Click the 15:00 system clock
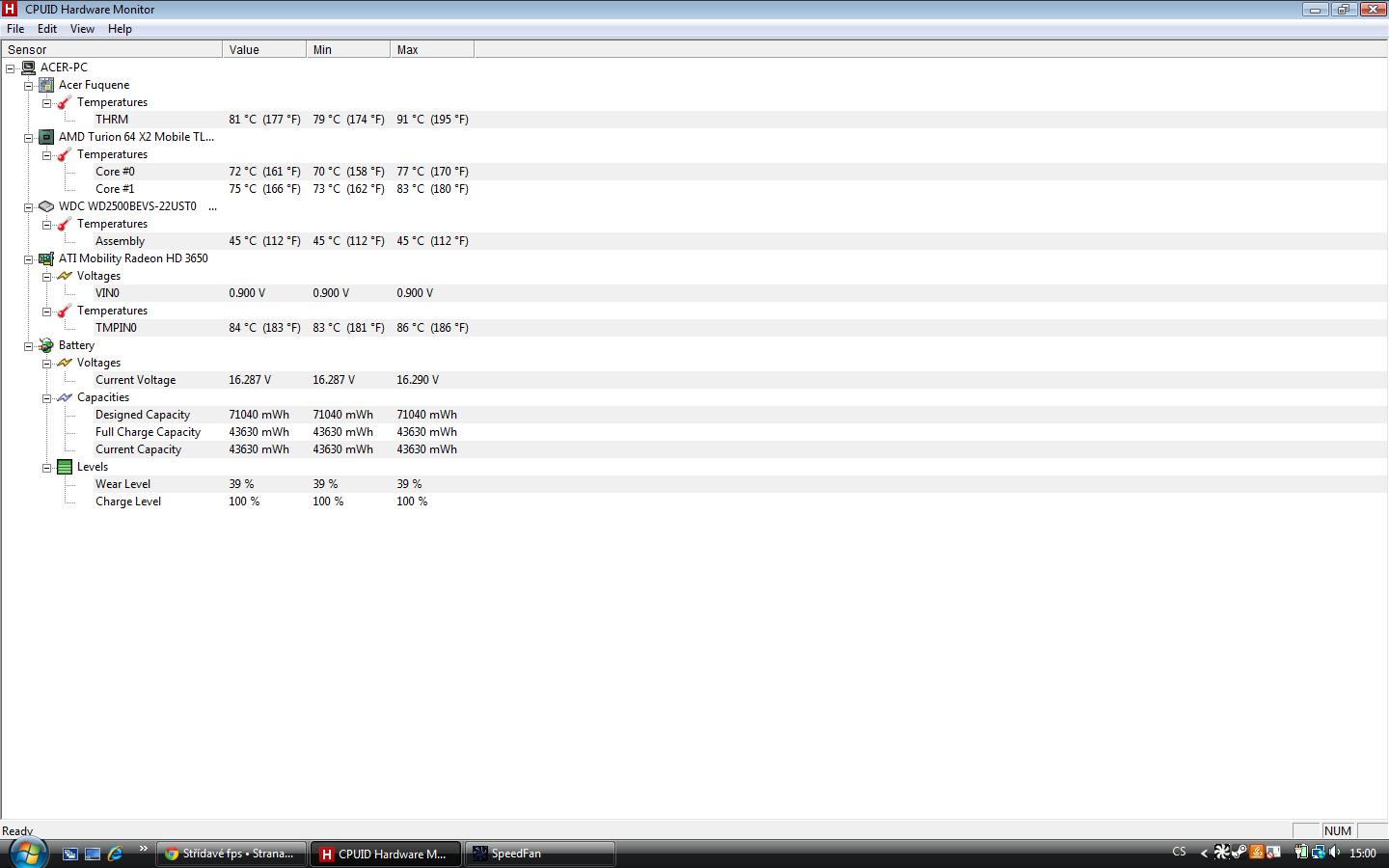The width and height of the screenshot is (1389, 868). tap(1363, 853)
